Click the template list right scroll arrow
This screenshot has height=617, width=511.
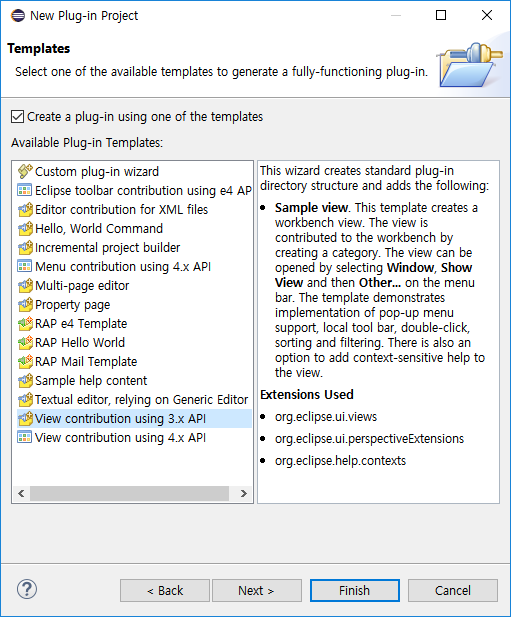click(x=244, y=493)
